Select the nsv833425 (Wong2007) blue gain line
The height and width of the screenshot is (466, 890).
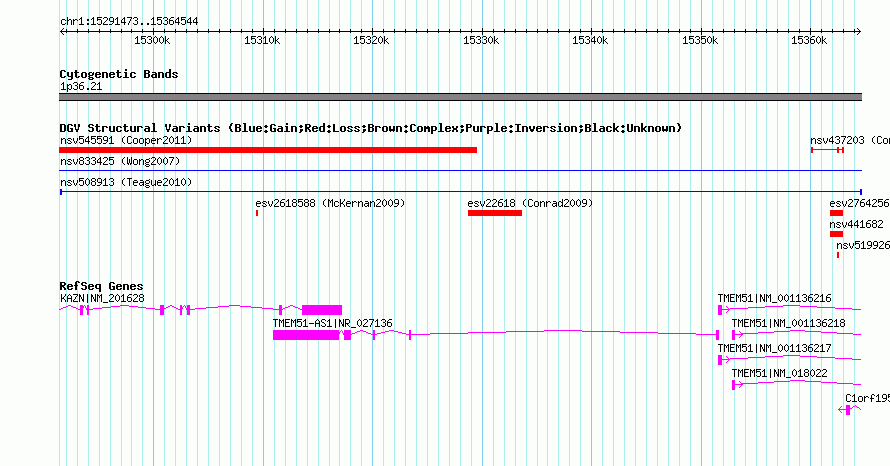pyautogui.click(x=460, y=170)
